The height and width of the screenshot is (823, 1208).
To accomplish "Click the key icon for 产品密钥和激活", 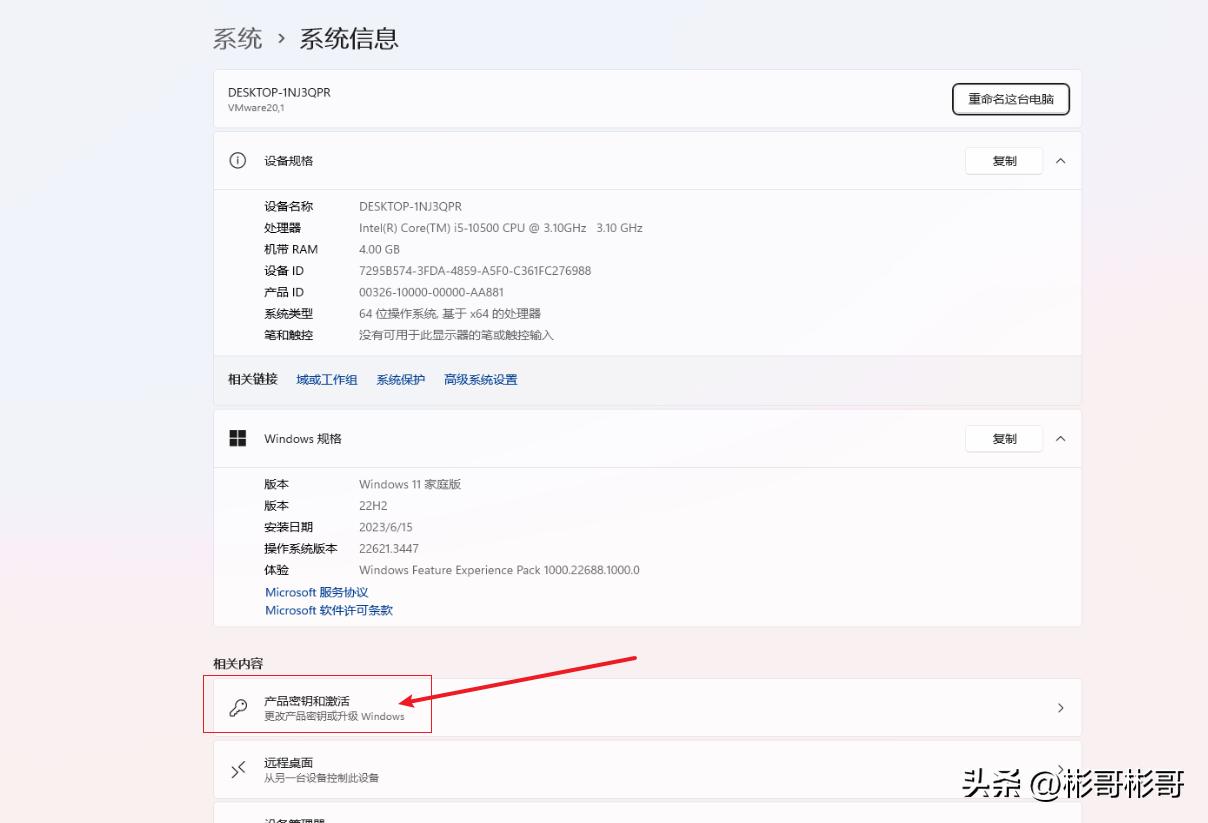I will [238, 708].
